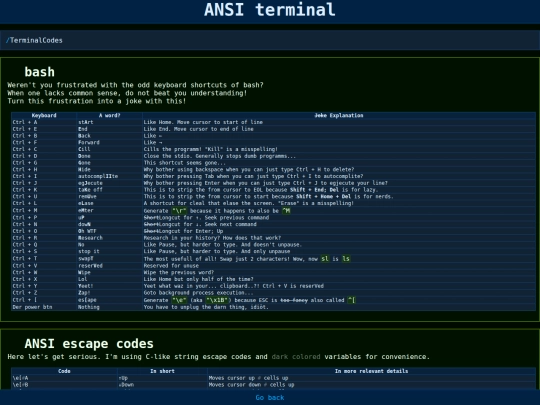Click the ANSI escape codes heading
The height and width of the screenshot is (405, 540).
point(89,344)
